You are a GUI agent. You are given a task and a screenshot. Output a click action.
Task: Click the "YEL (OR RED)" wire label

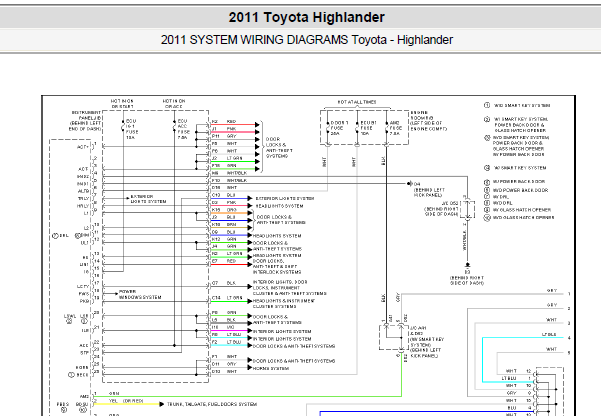[x=126, y=401]
